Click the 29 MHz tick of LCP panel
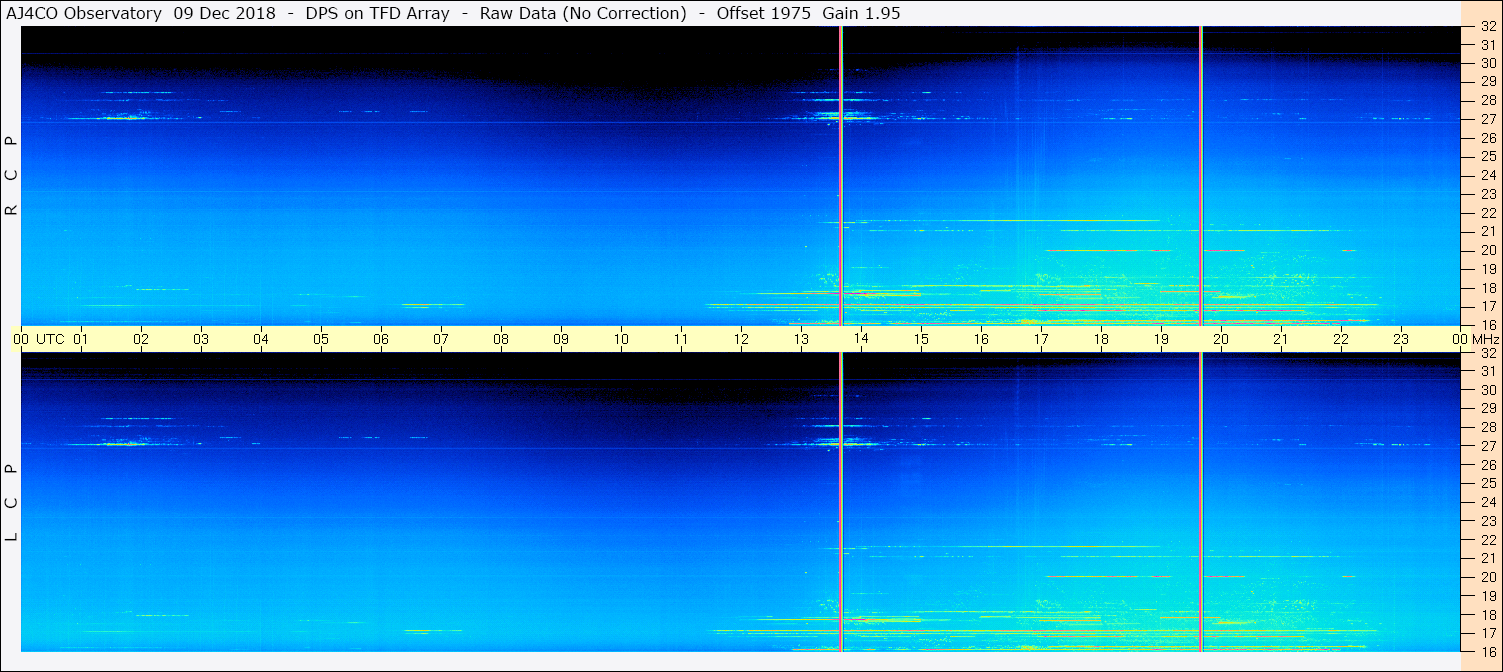1503x672 pixels. coord(1487,409)
